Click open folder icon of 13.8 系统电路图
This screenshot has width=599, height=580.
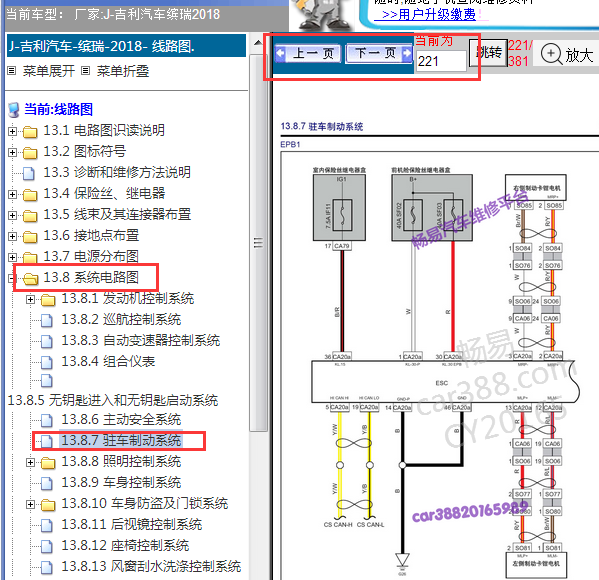pyautogui.click(x=31, y=279)
